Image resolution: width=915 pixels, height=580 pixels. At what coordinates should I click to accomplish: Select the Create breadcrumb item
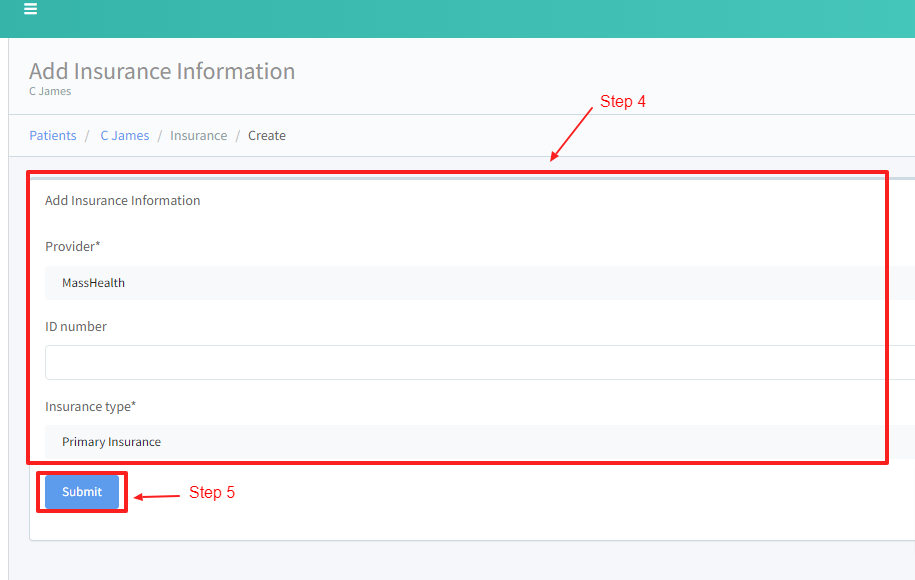click(x=267, y=135)
